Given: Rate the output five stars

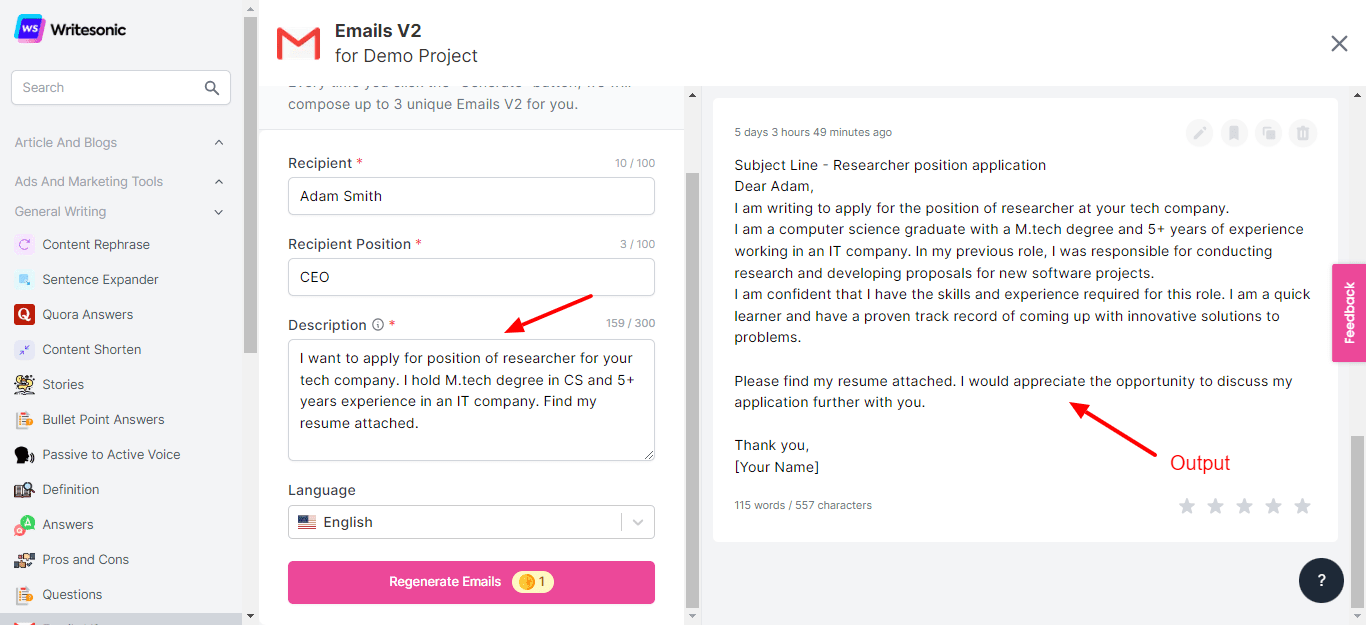Looking at the screenshot, I should pos(1302,506).
